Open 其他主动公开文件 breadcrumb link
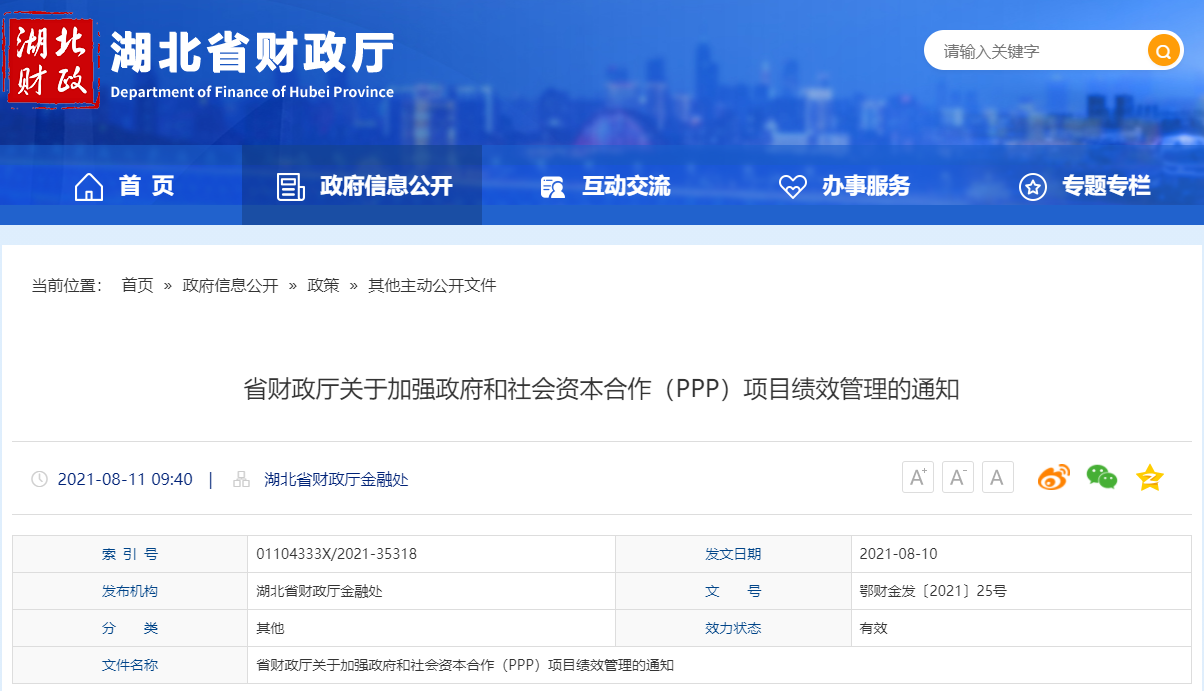The height and width of the screenshot is (691, 1204). (x=432, y=285)
